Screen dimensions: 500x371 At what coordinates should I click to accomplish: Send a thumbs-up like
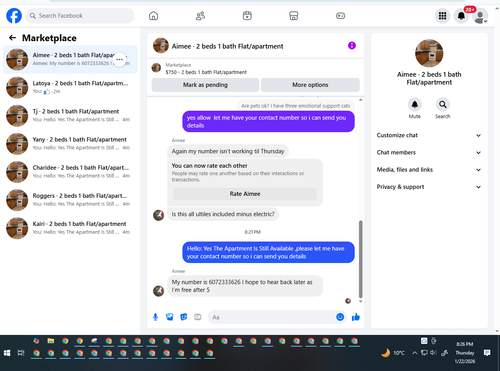356,317
